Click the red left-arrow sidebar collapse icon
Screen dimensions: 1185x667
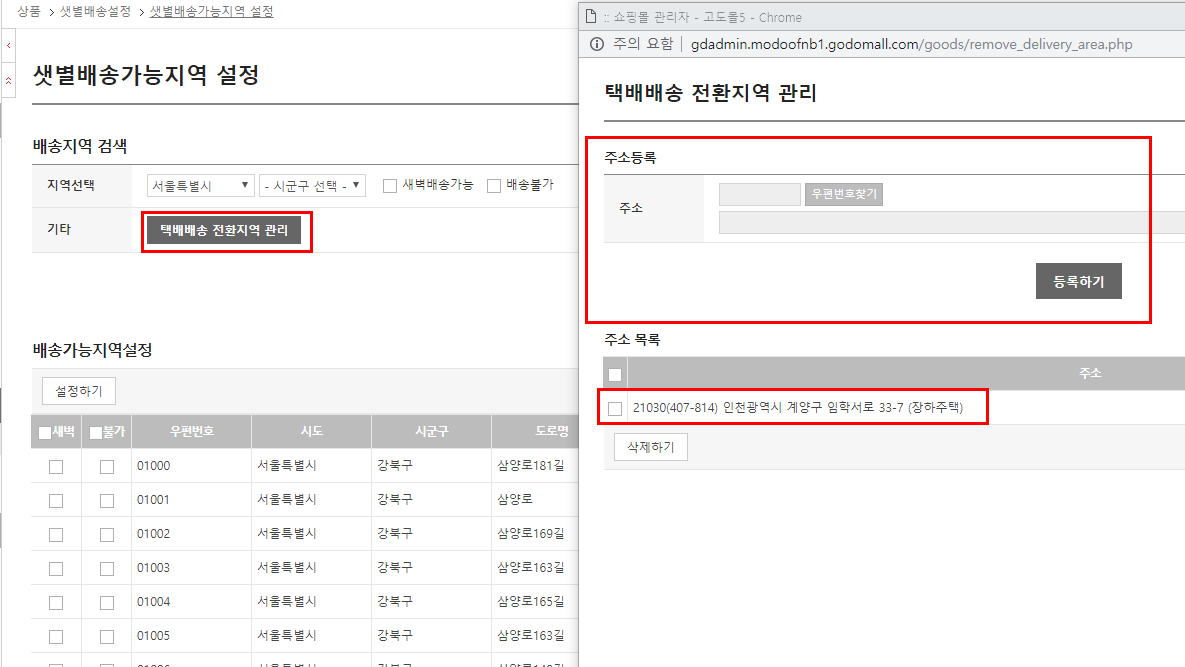[x=8, y=46]
